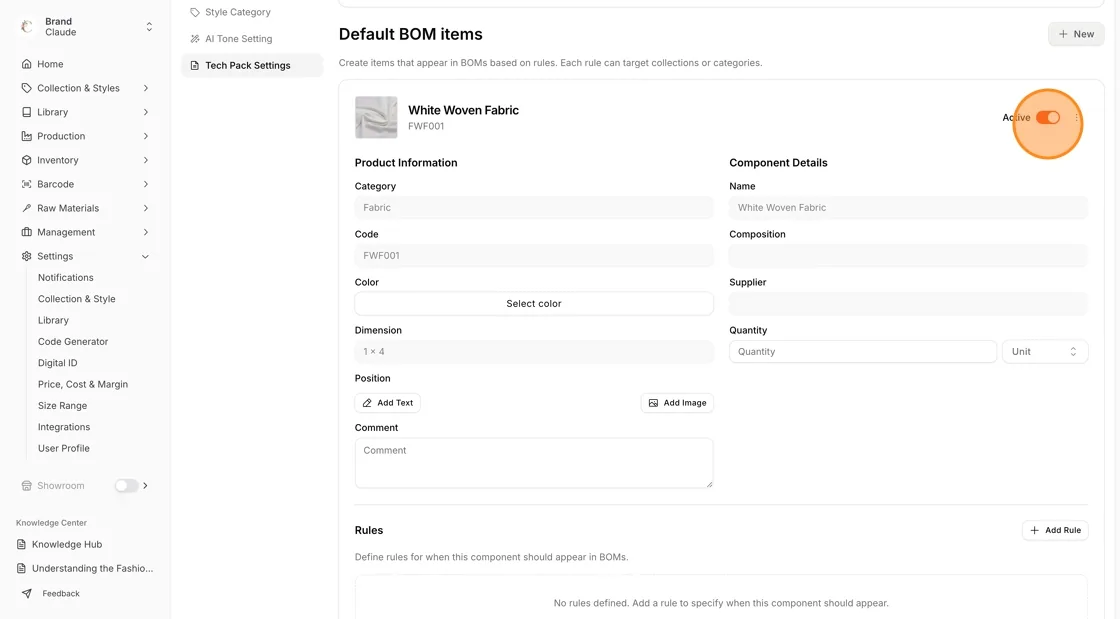Expand the Management submenu chevron
The image size is (1120, 619).
(x=146, y=232)
